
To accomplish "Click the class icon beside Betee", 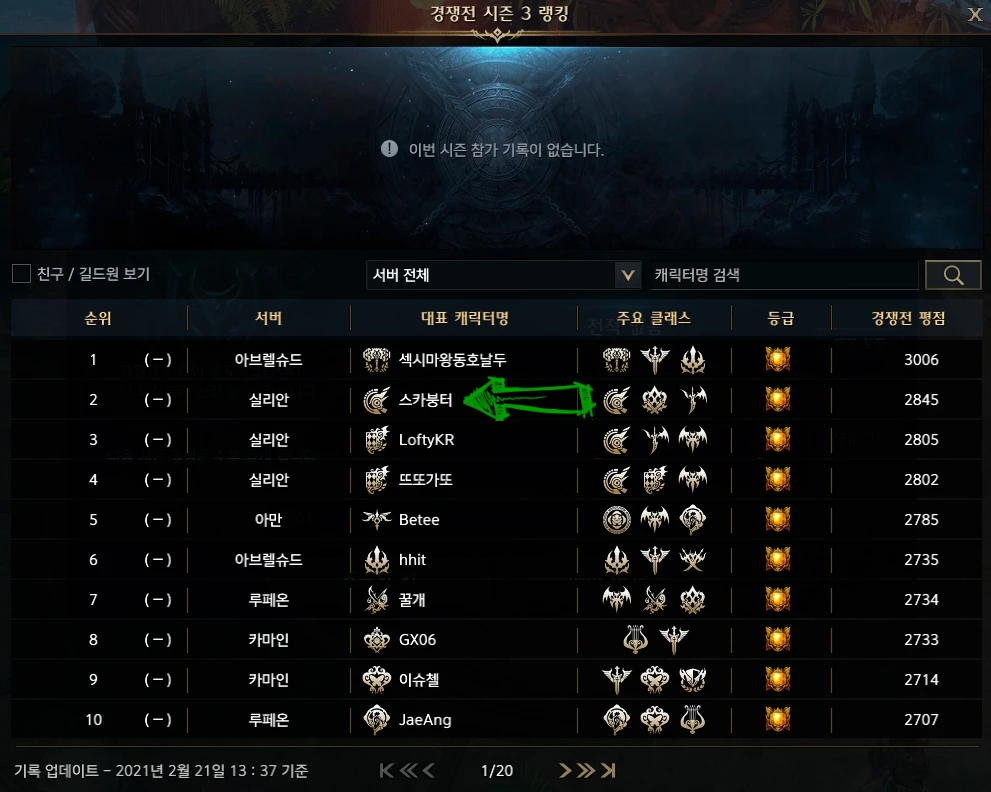I will coord(377,520).
